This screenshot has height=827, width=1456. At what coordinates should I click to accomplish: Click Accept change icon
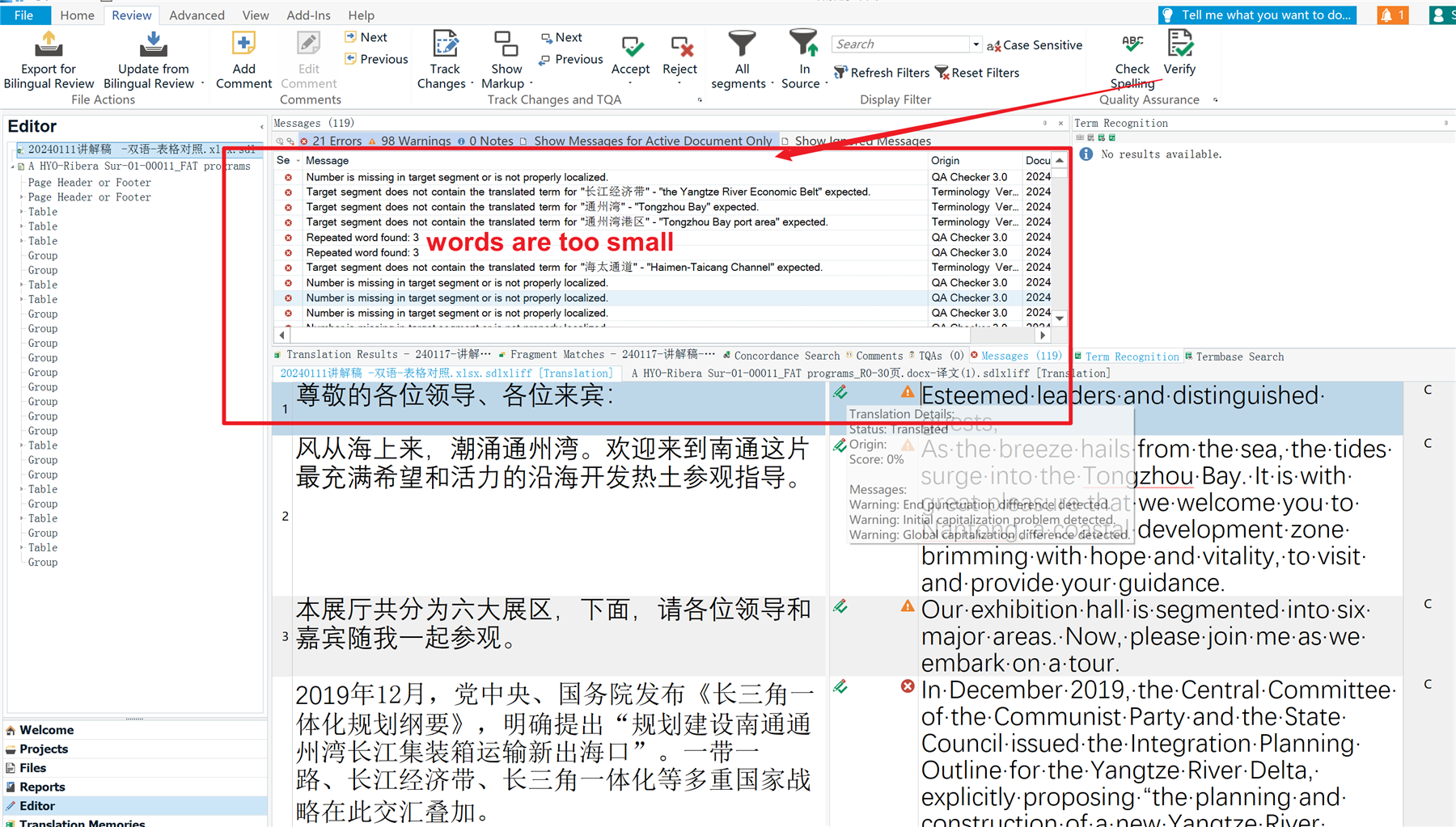(631, 45)
